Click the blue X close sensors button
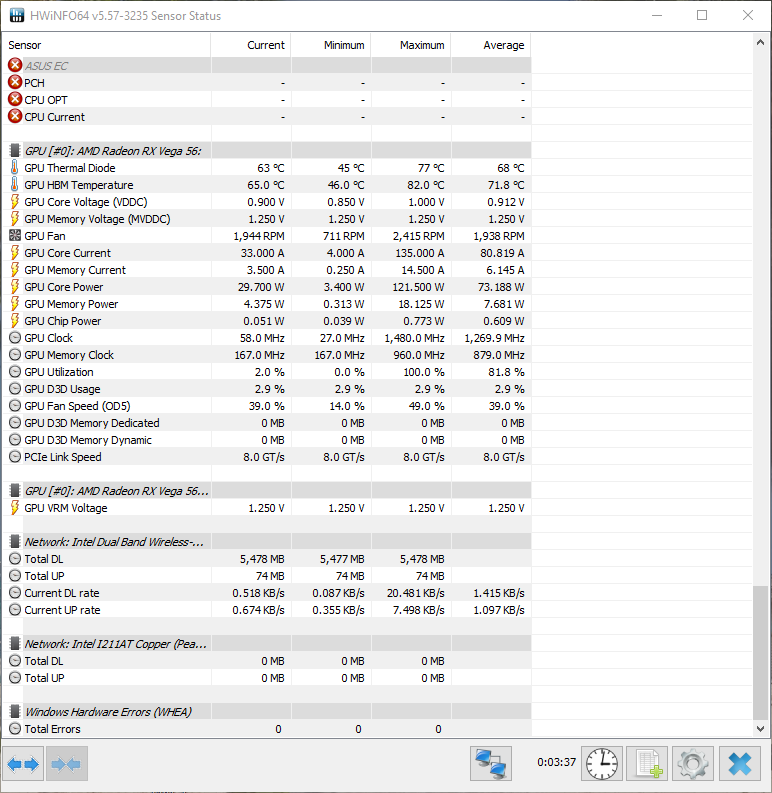 click(740, 764)
